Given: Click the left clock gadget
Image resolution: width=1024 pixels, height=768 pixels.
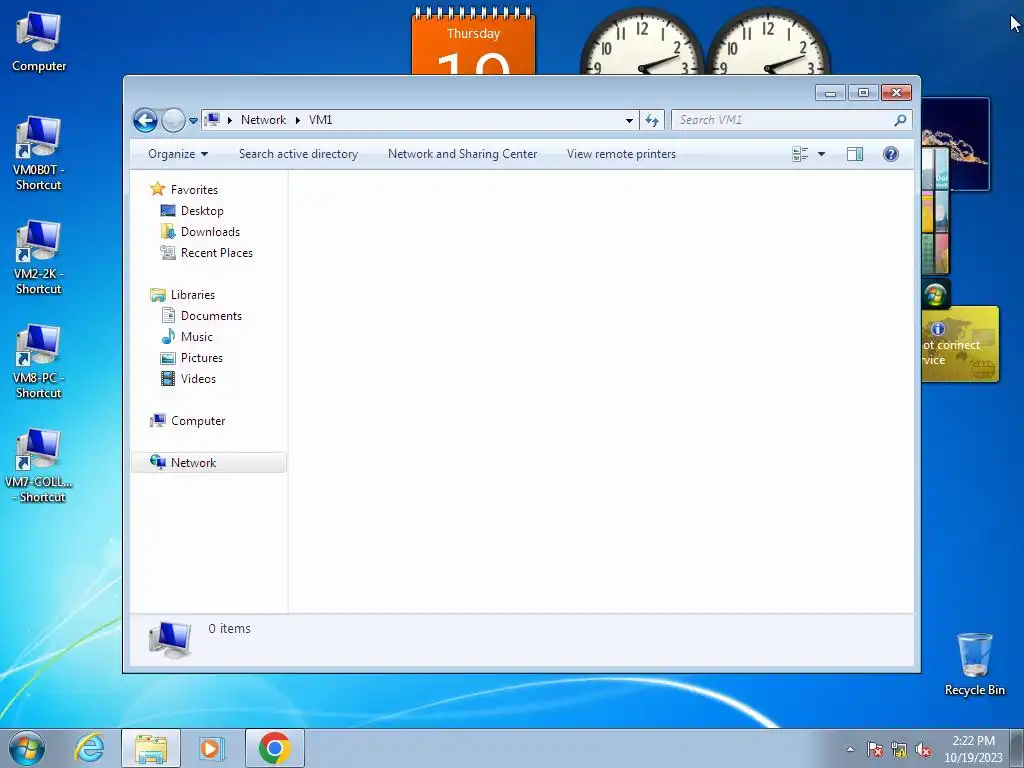Looking at the screenshot, I should [x=641, y=42].
